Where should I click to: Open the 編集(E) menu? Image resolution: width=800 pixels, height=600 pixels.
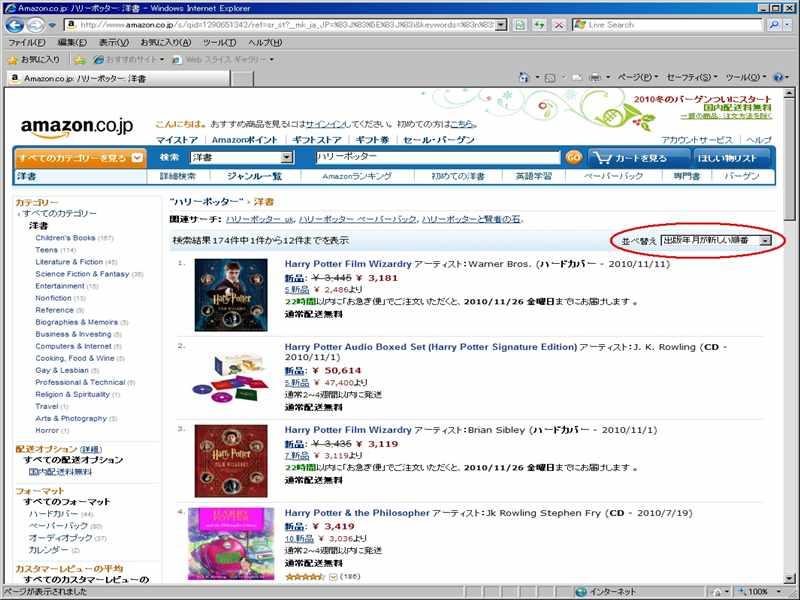(x=72, y=42)
